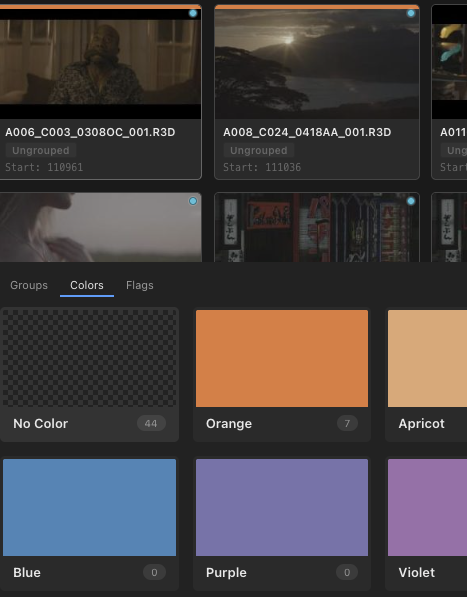Viewport: 467px width, 597px height.
Task: Click blue dot on the neon signs clip
Action: tap(411, 201)
